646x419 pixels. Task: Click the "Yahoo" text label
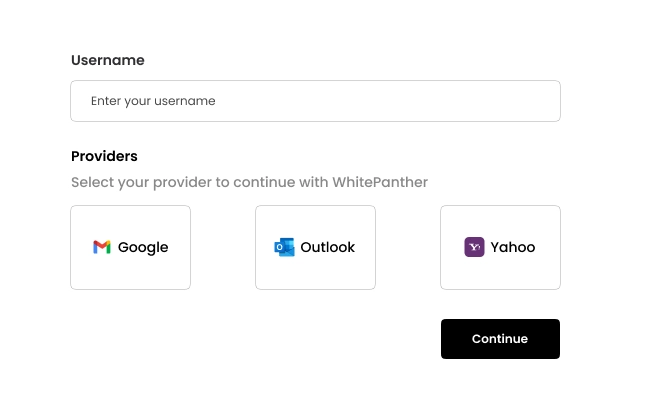tap(513, 247)
